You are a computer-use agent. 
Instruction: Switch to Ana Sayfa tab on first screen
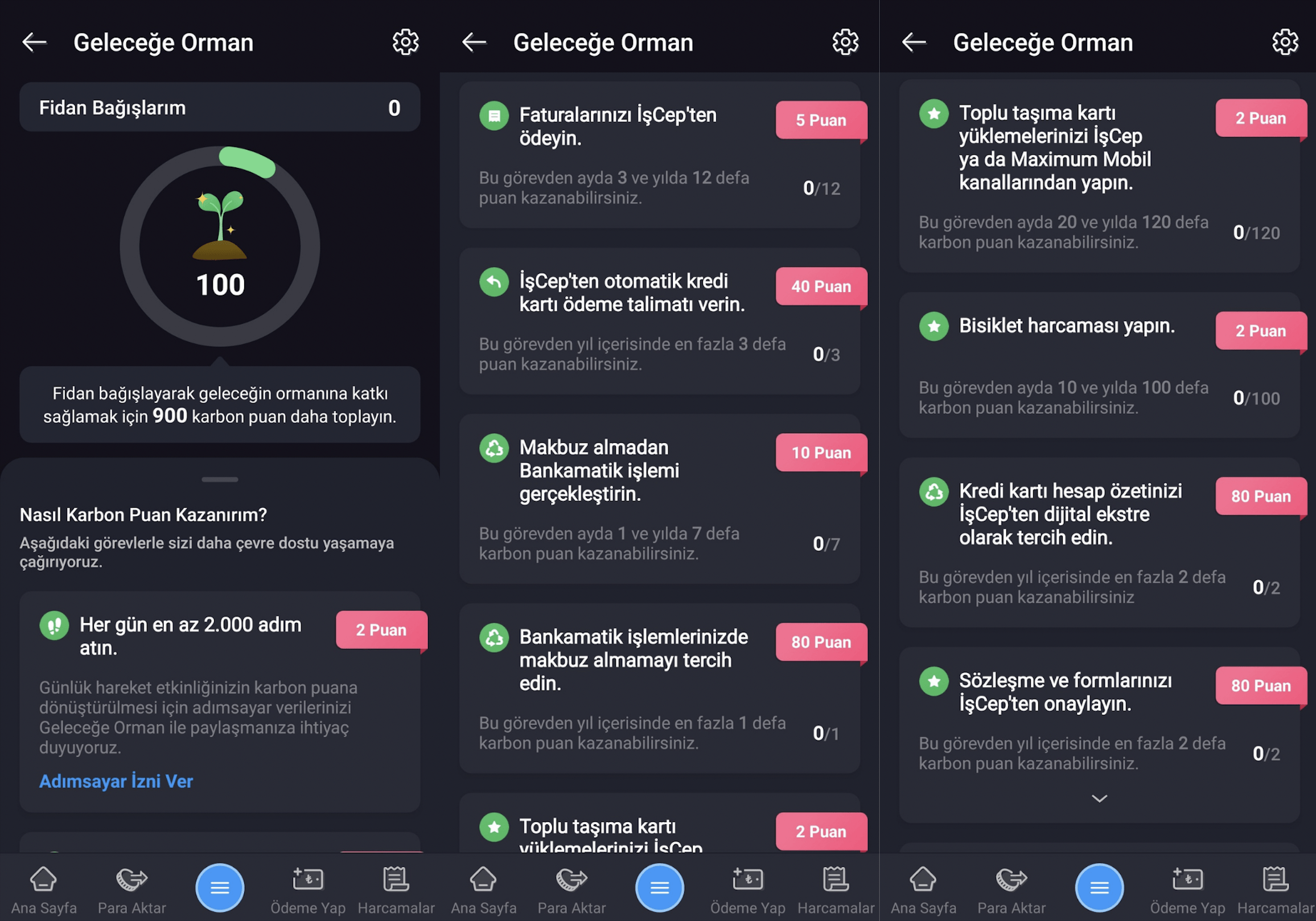pos(44,890)
